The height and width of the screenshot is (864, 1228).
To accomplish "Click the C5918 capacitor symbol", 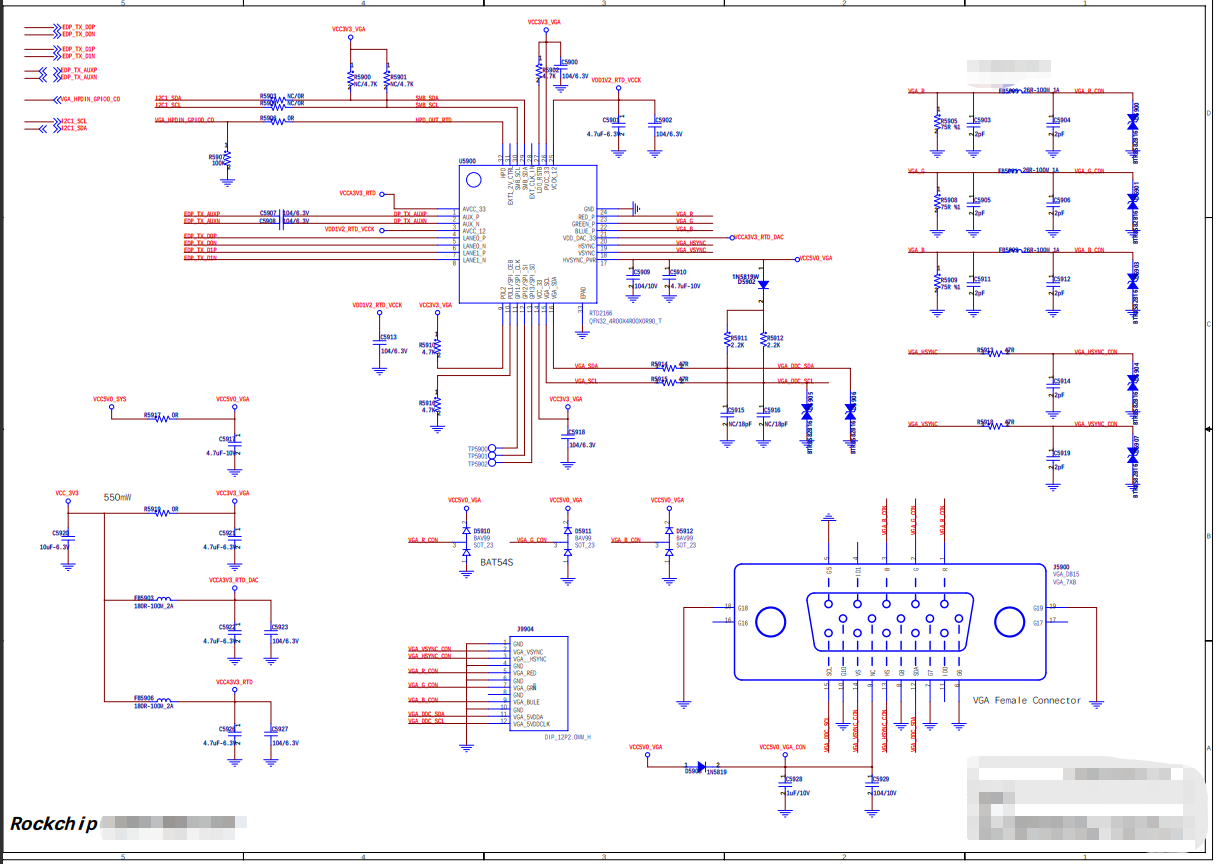I will click(567, 438).
